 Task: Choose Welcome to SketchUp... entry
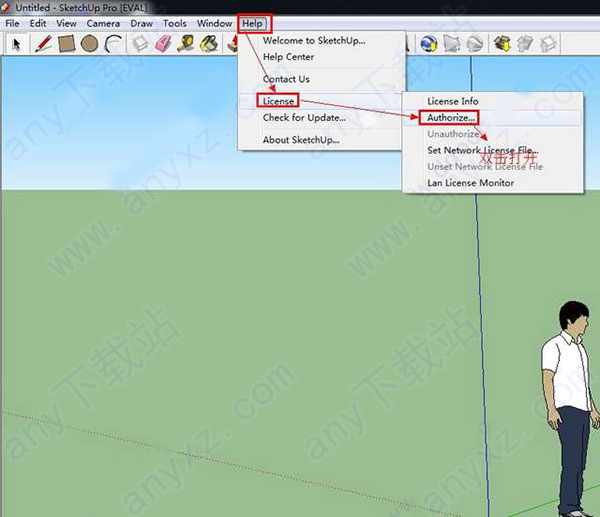[x=314, y=40]
